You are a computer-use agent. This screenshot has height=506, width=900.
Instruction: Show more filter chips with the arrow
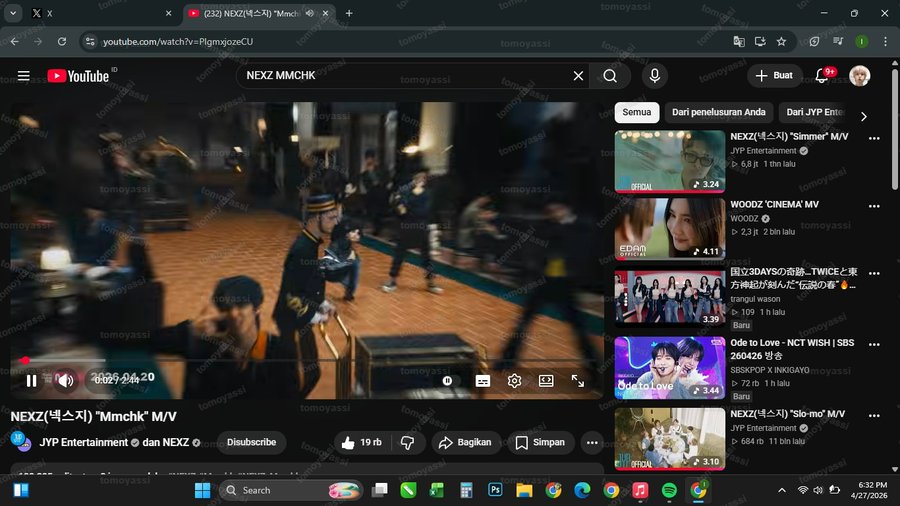pos(864,116)
